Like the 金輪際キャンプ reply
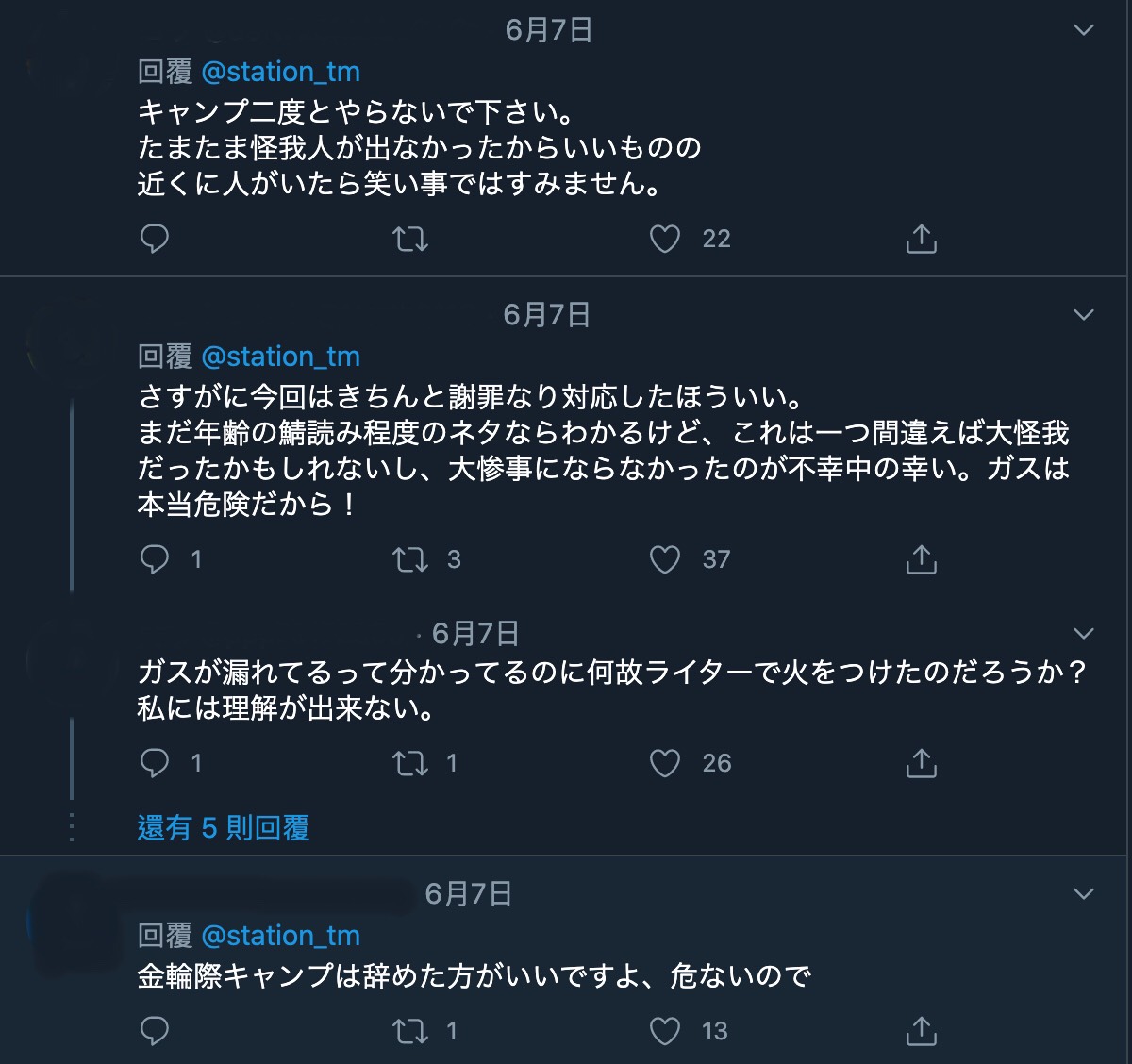1132x1064 pixels. click(664, 1031)
